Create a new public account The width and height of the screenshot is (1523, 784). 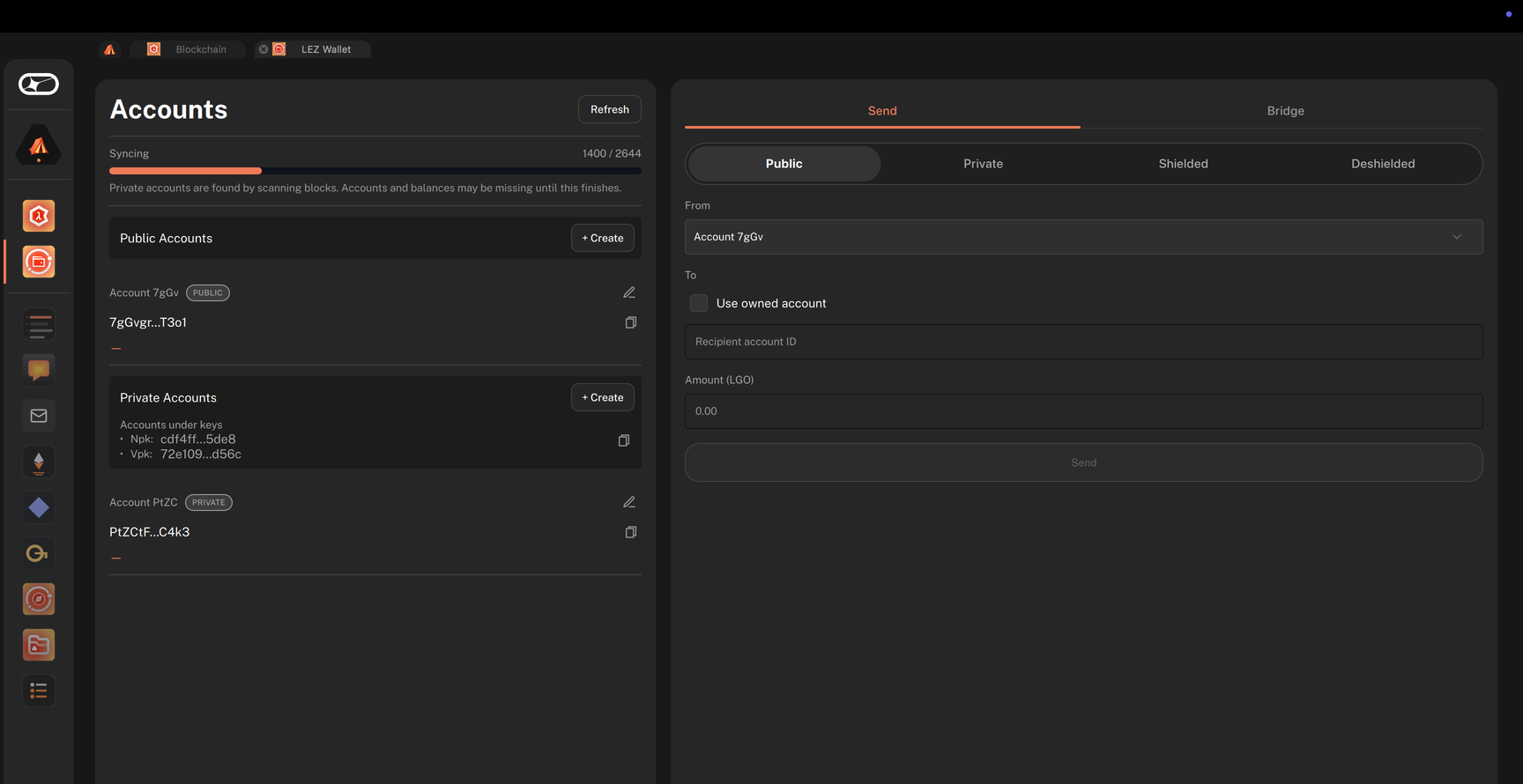pyautogui.click(x=603, y=238)
